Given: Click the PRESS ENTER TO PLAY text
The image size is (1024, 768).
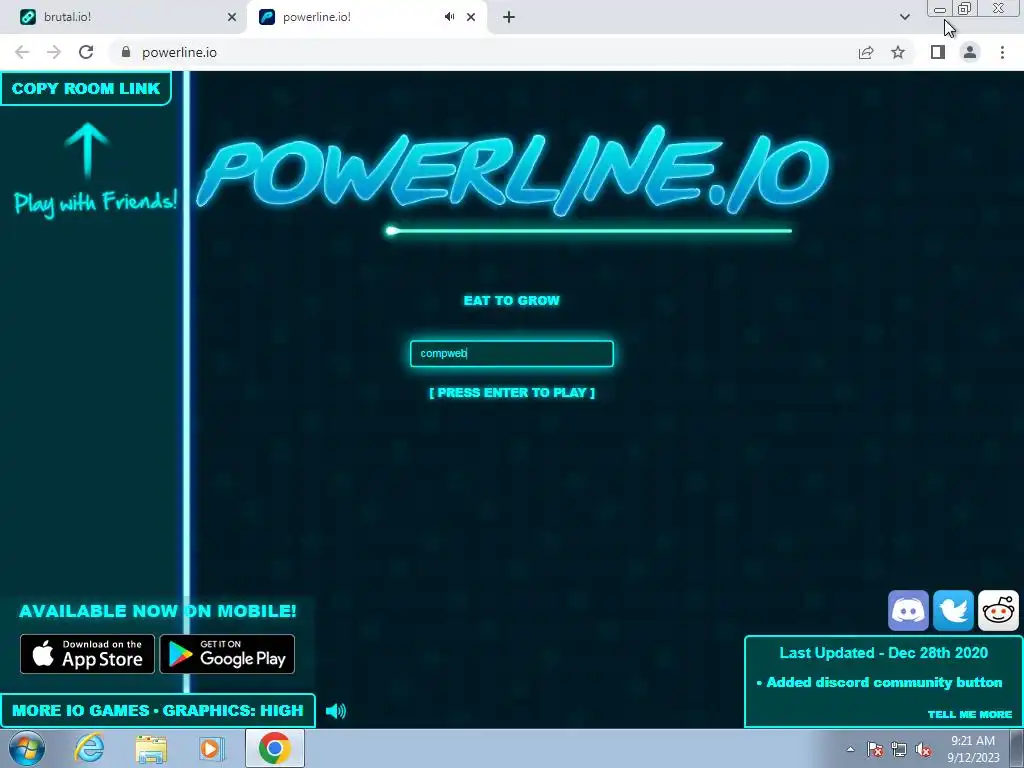Looking at the screenshot, I should (x=512, y=392).
